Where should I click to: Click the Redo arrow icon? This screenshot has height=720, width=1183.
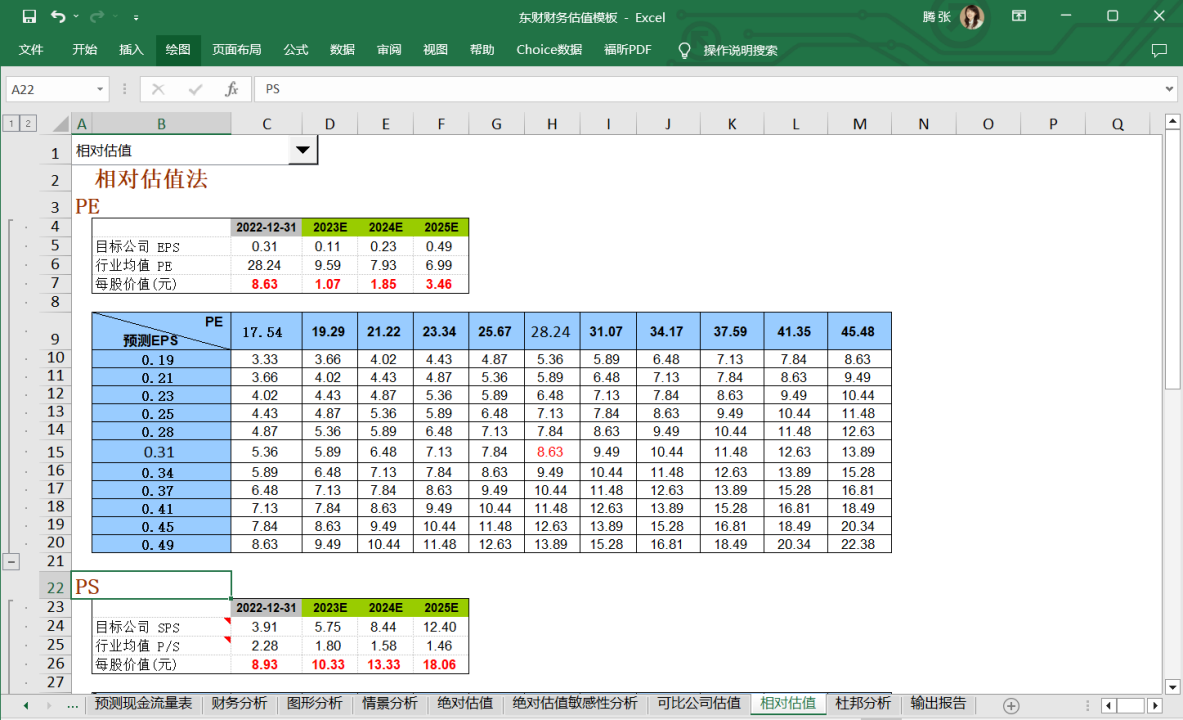point(96,17)
